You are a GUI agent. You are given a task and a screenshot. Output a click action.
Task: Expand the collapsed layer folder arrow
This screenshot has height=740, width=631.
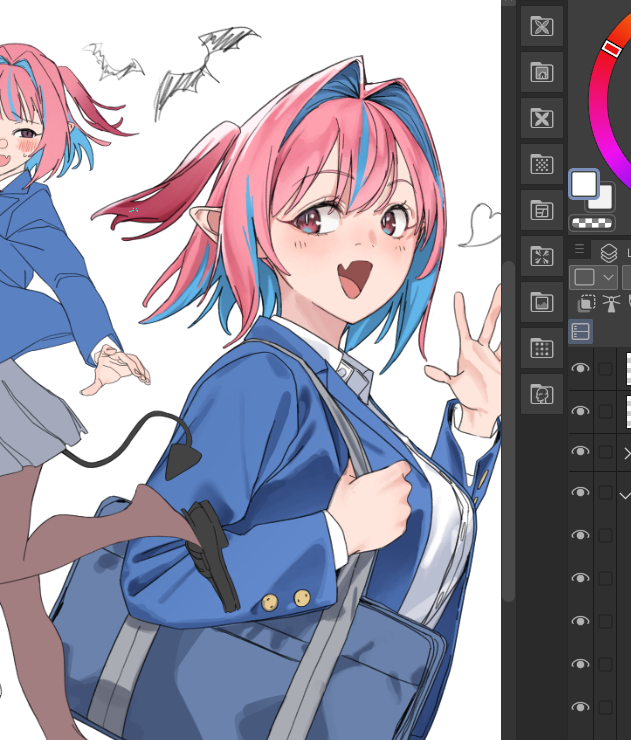point(627,454)
